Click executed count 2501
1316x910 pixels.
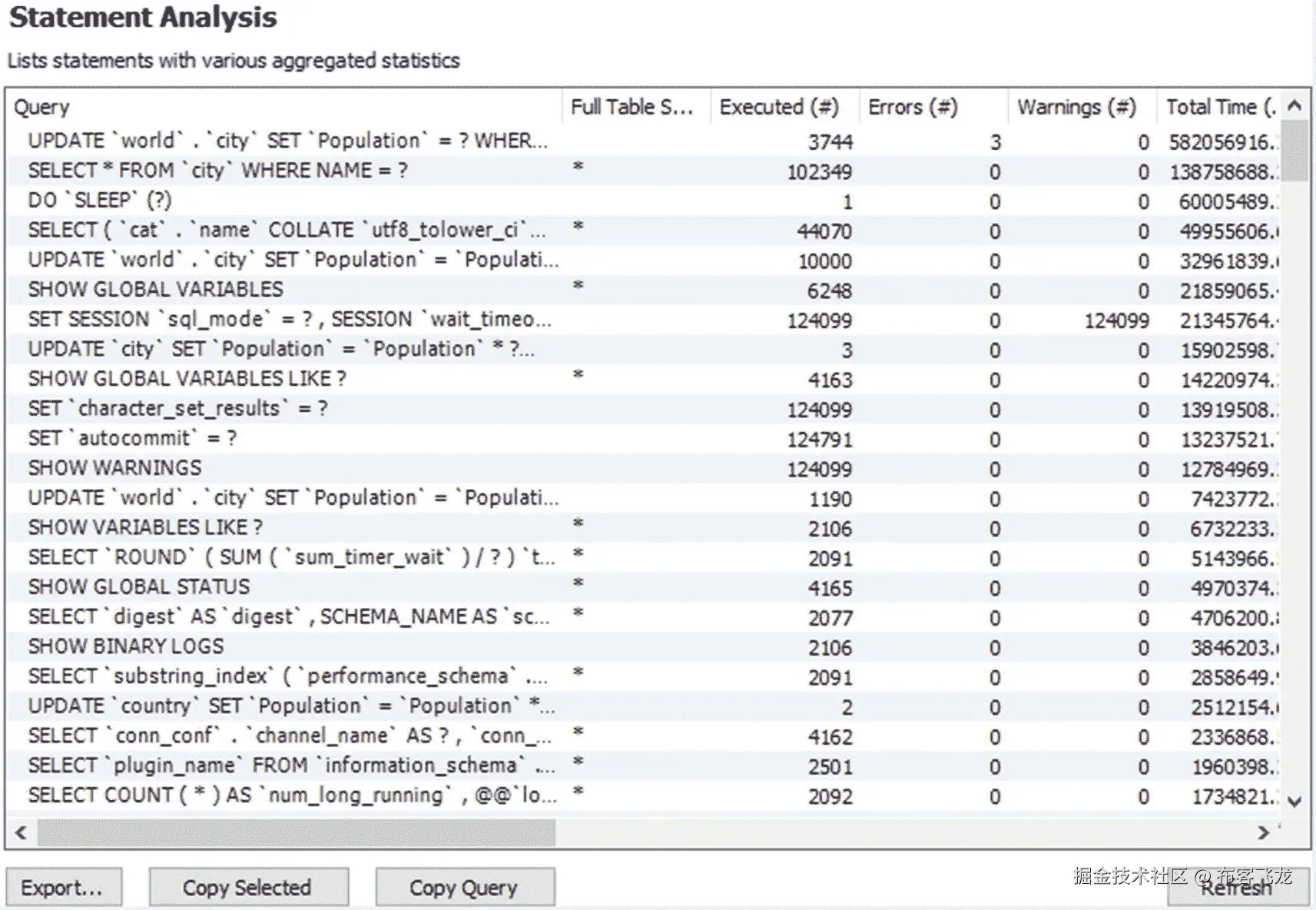830,767
